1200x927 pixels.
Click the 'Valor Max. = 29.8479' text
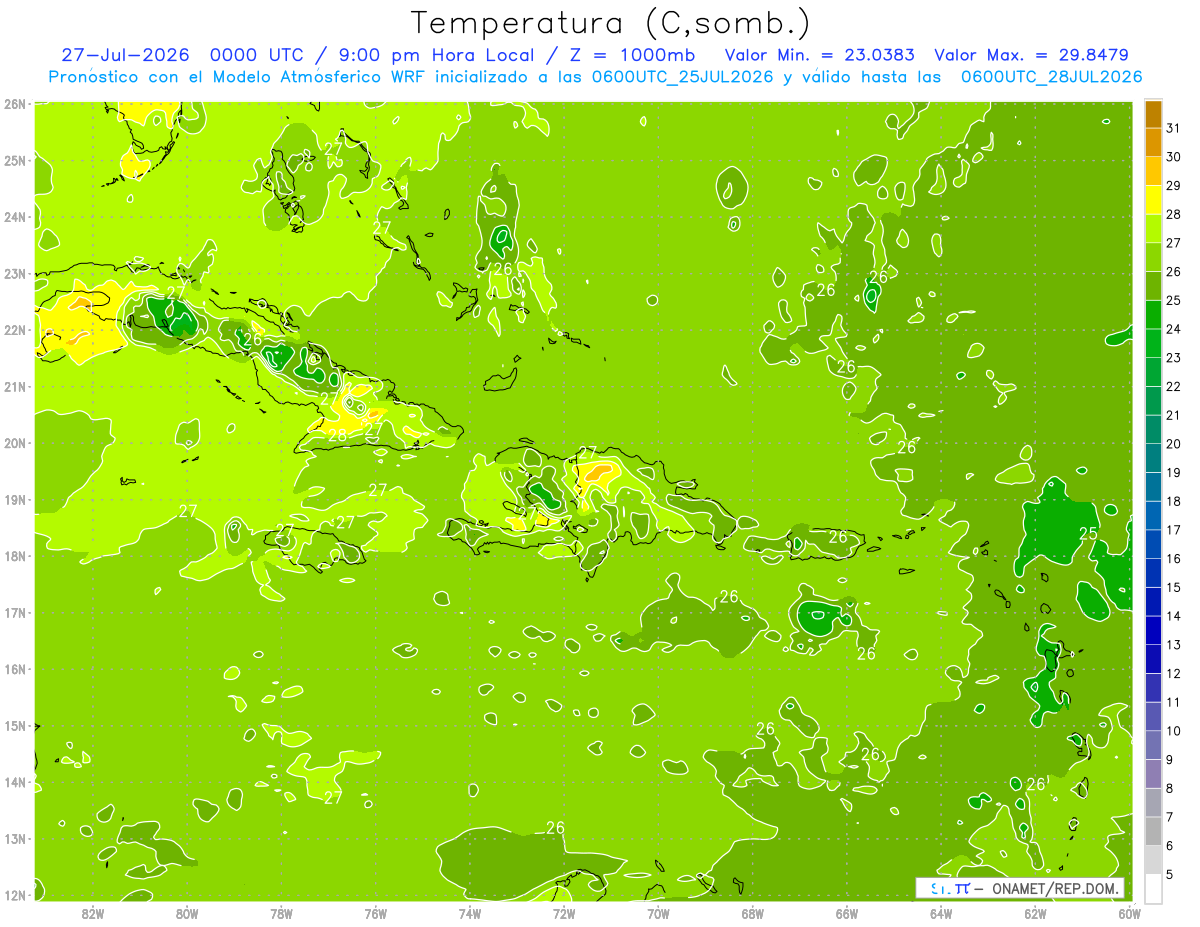(x=1031, y=55)
